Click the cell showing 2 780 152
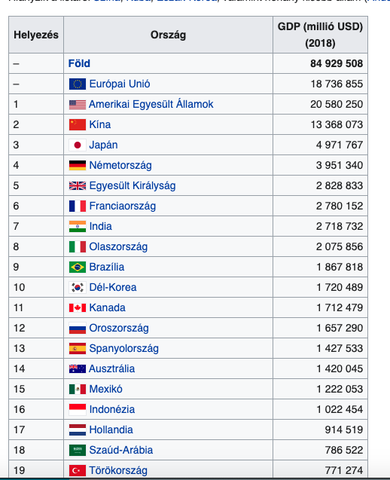This screenshot has height=480, width=390. pyautogui.click(x=320, y=206)
